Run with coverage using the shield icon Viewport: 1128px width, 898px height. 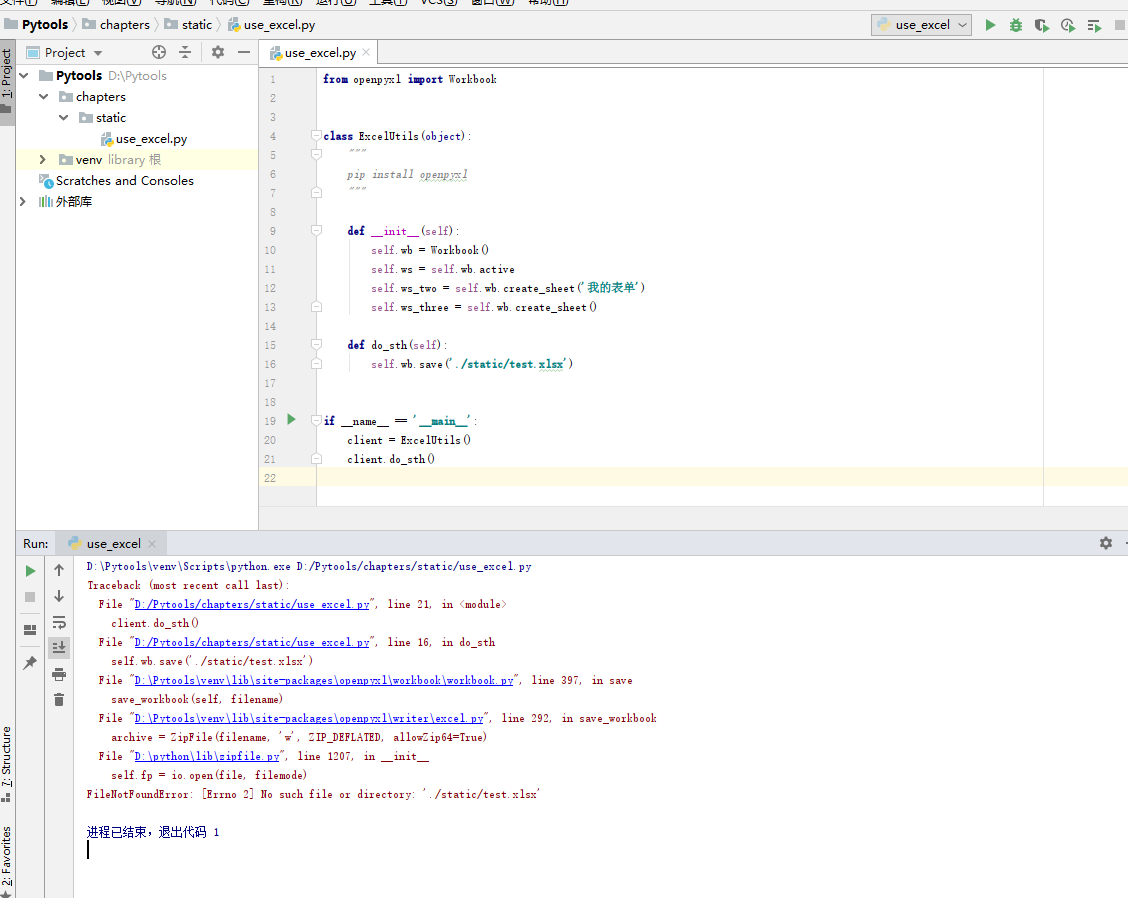coord(1042,25)
